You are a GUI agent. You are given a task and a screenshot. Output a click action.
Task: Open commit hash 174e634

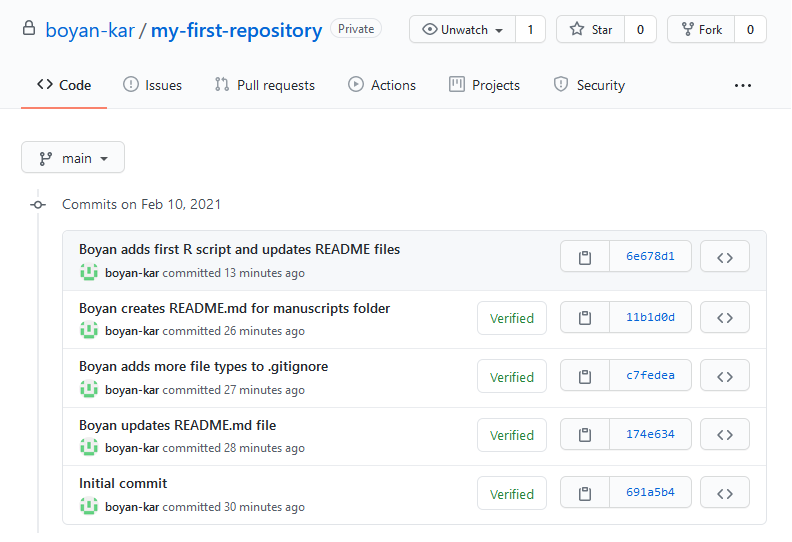(650, 434)
